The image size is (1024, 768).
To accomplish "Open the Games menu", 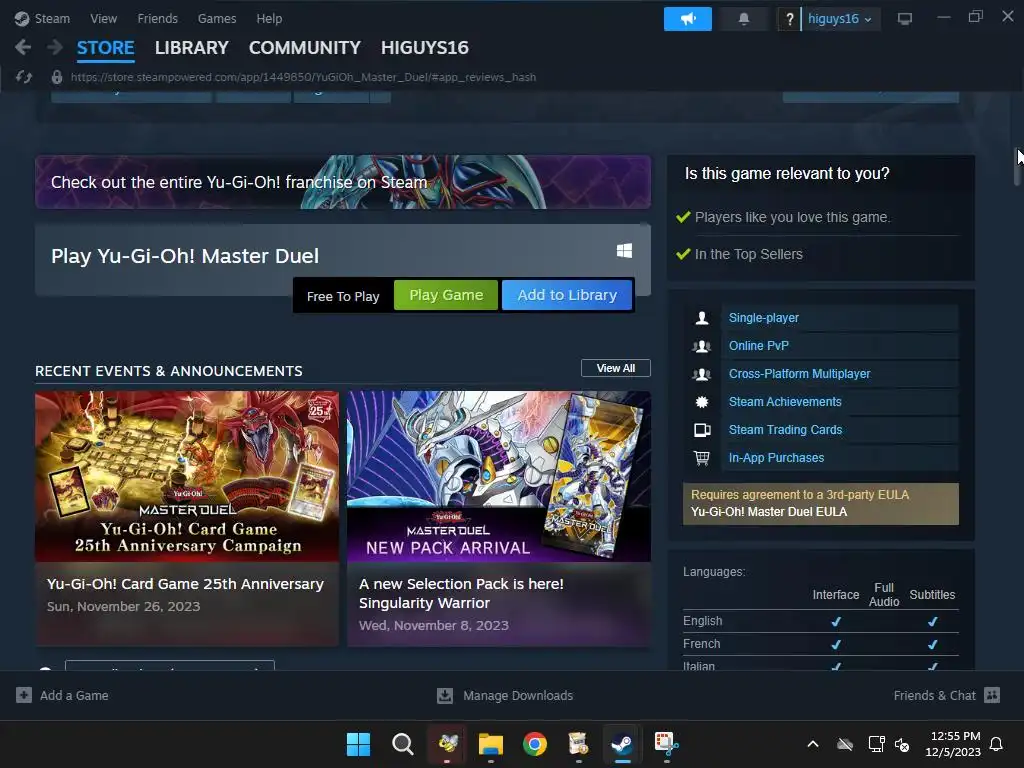I will click(217, 19).
